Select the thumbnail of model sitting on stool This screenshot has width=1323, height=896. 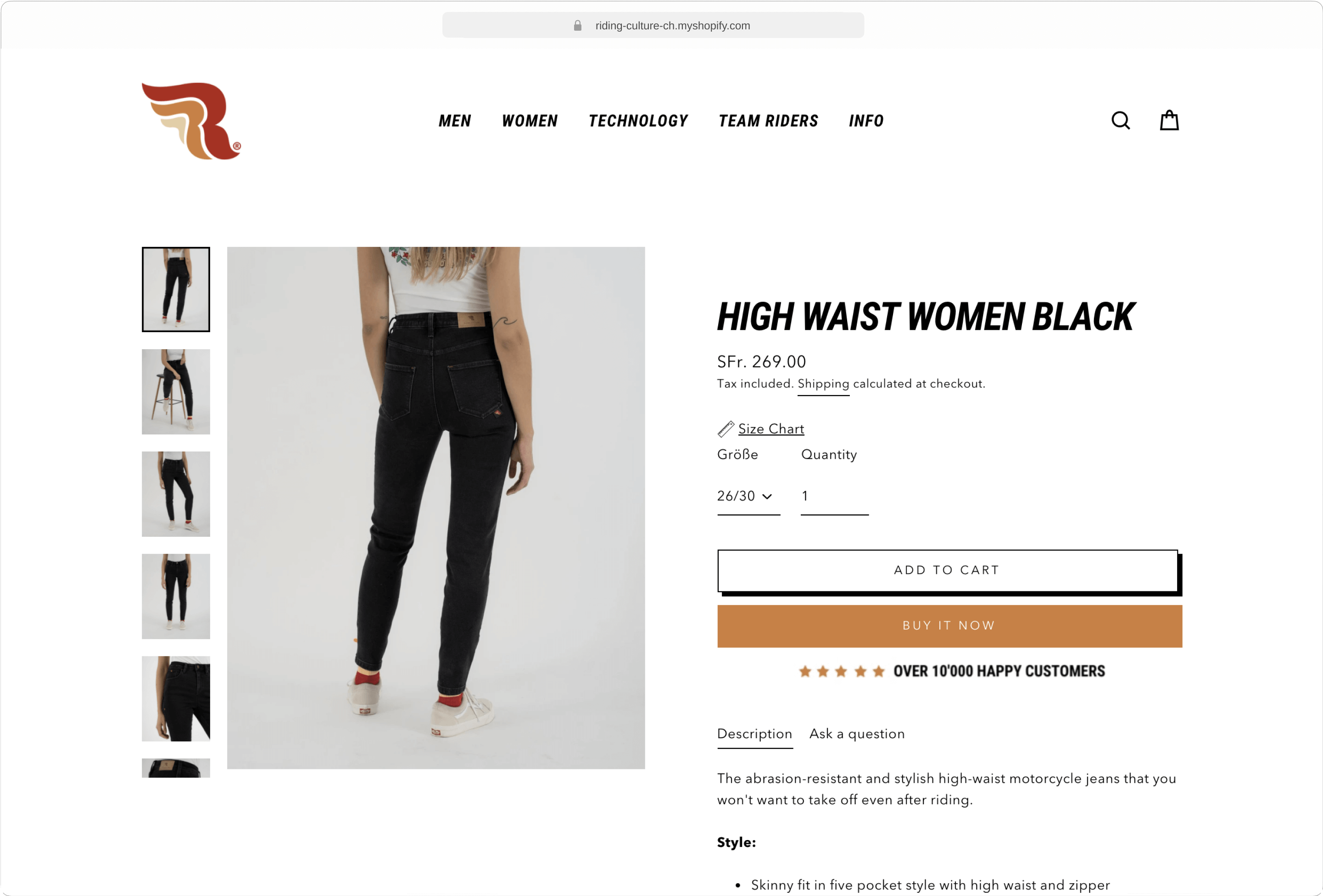coord(175,392)
